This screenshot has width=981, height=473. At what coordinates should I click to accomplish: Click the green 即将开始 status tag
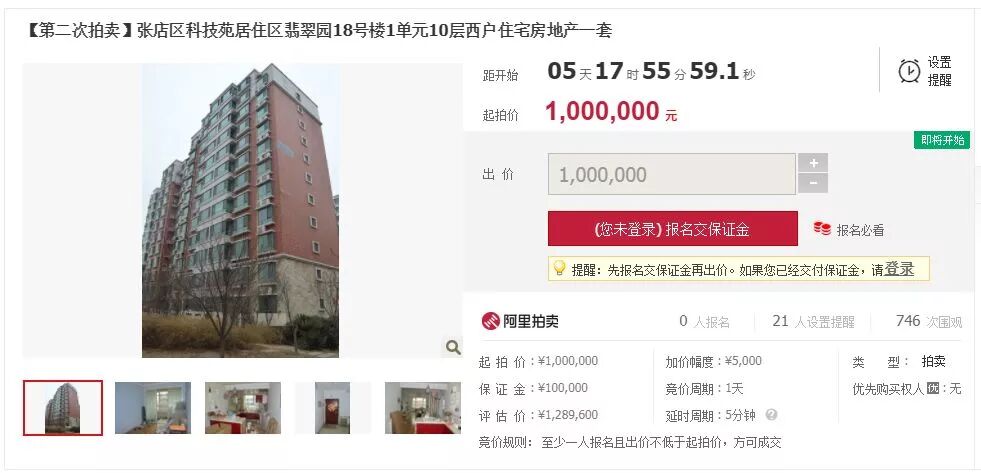click(942, 140)
